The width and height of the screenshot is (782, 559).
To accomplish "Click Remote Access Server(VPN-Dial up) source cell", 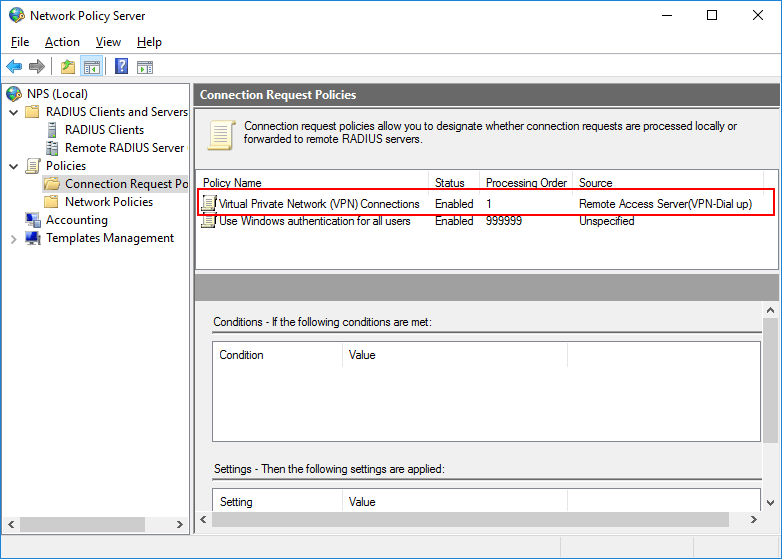I will [665, 203].
